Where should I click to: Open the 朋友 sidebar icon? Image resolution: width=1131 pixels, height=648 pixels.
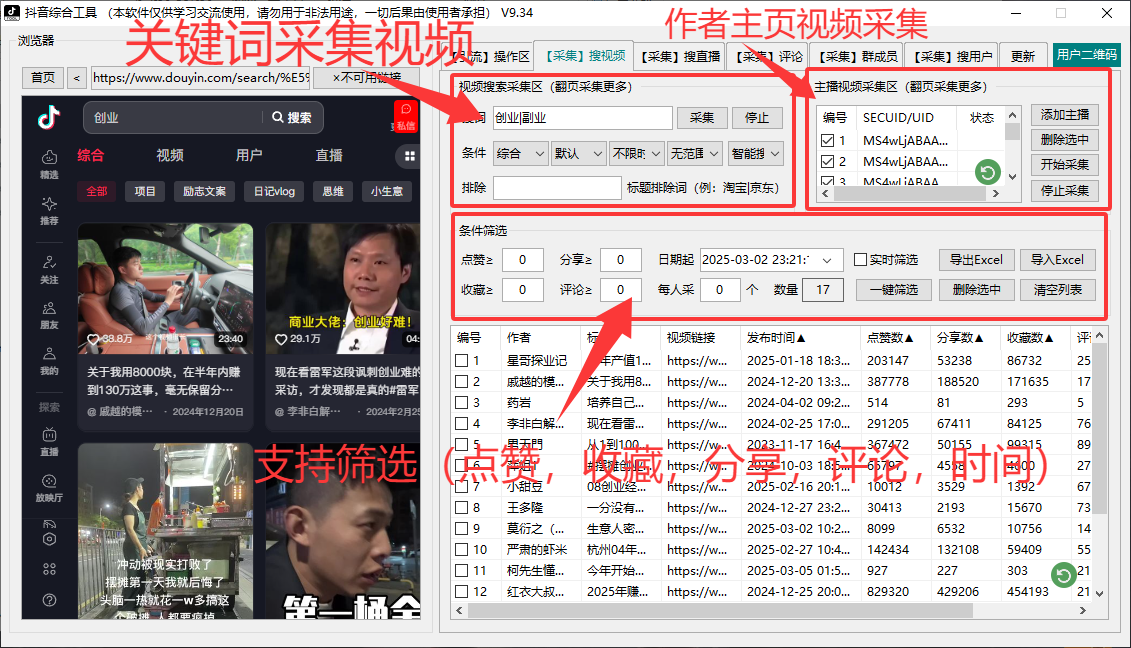[49, 314]
